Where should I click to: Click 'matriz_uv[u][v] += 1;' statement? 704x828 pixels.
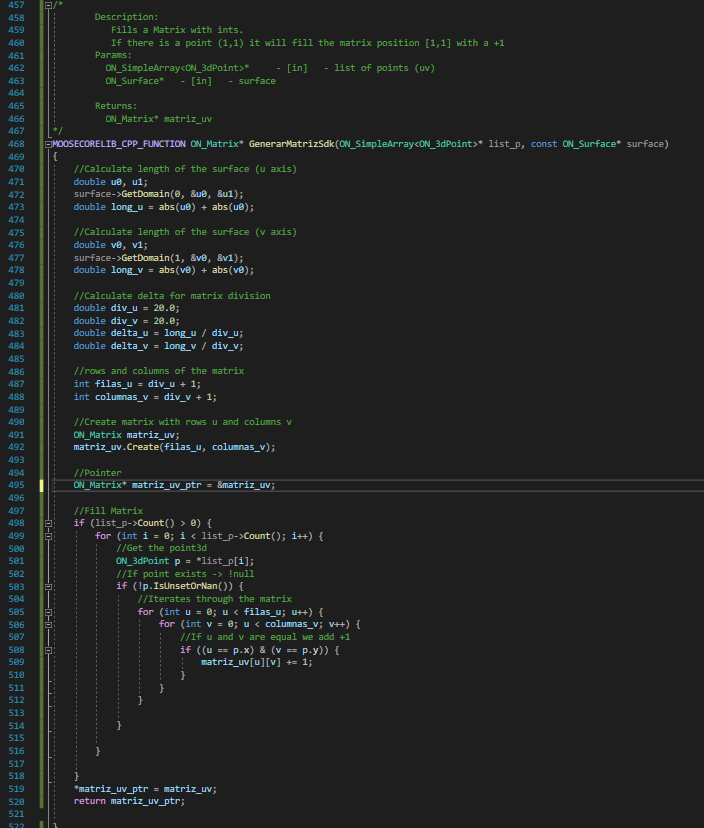click(257, 662)
